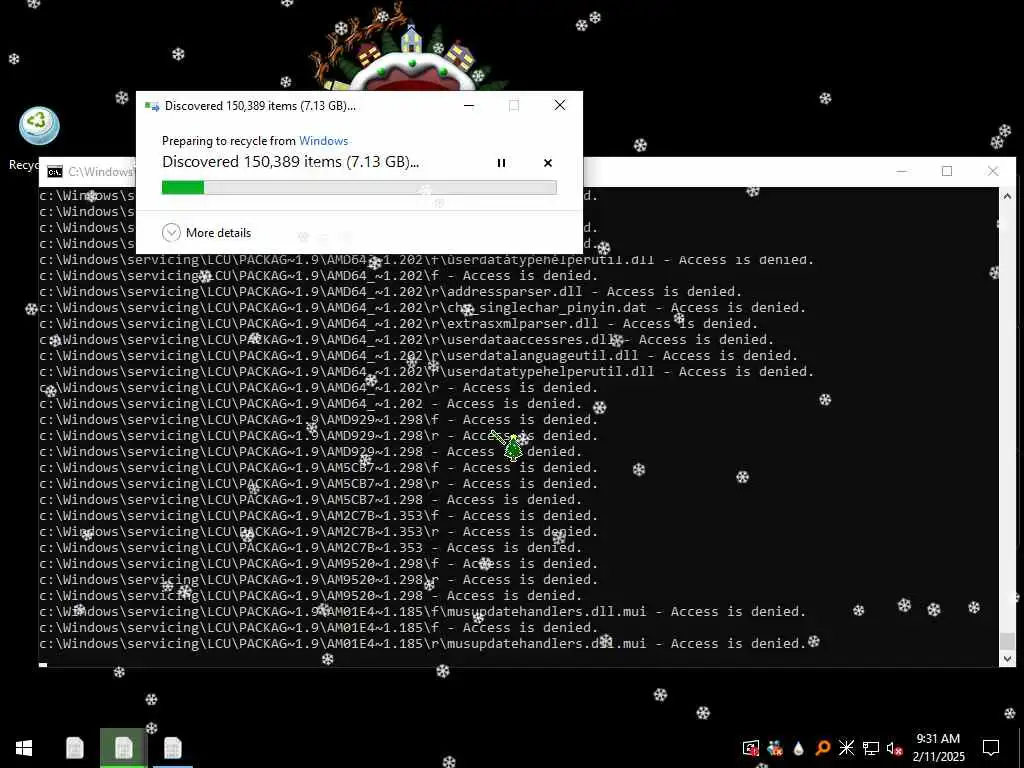This screenshot has height=768, width=1024.
Task: Maximize the command prompt window
Action: pos(947,171)
